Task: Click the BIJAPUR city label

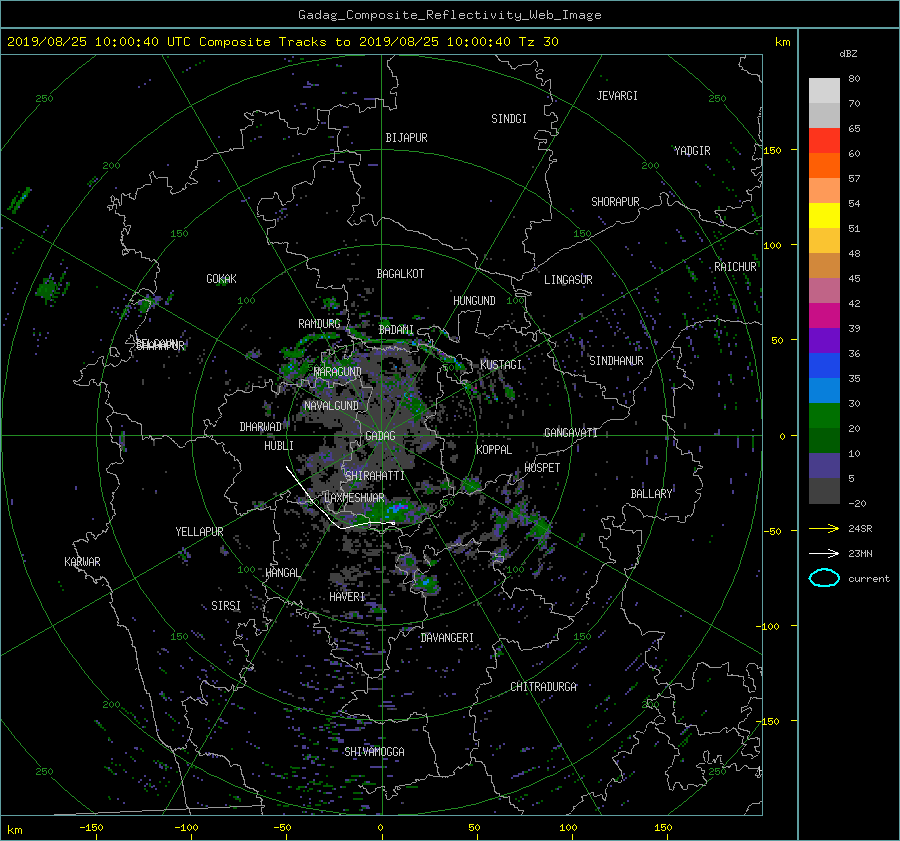Action: [406, 138]
